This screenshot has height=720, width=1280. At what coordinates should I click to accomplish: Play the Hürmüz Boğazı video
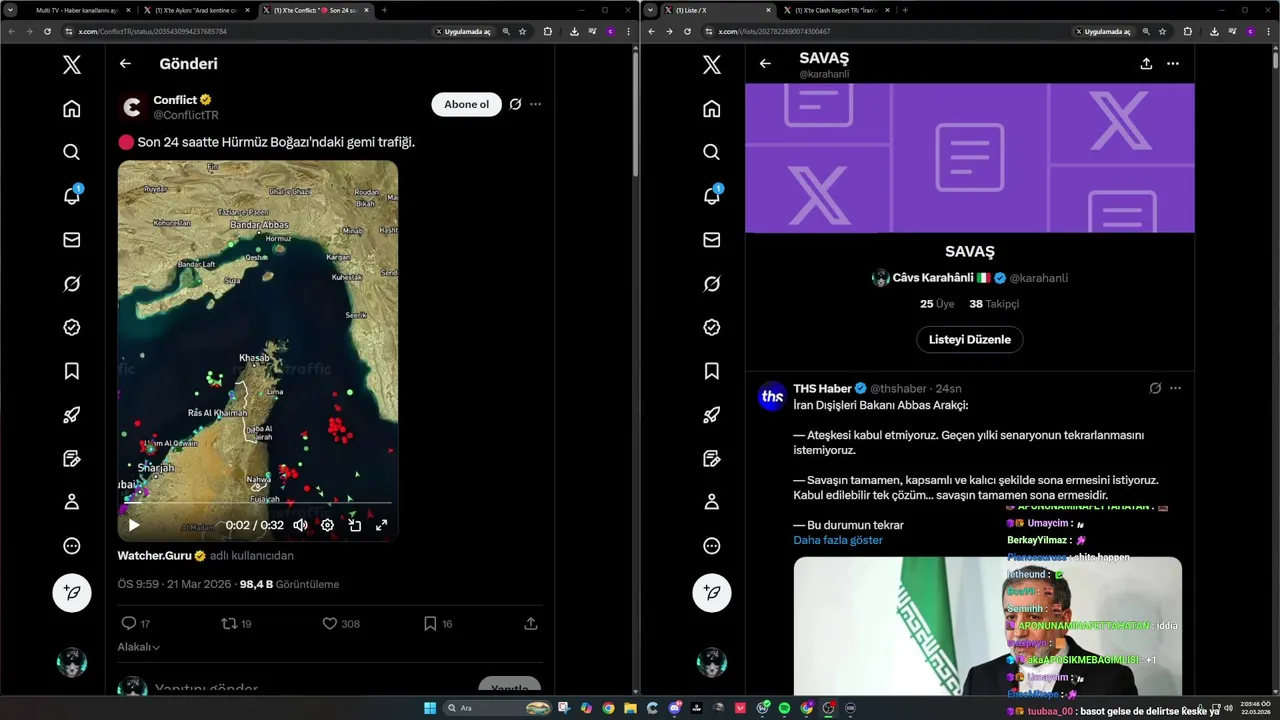point(134,525)
